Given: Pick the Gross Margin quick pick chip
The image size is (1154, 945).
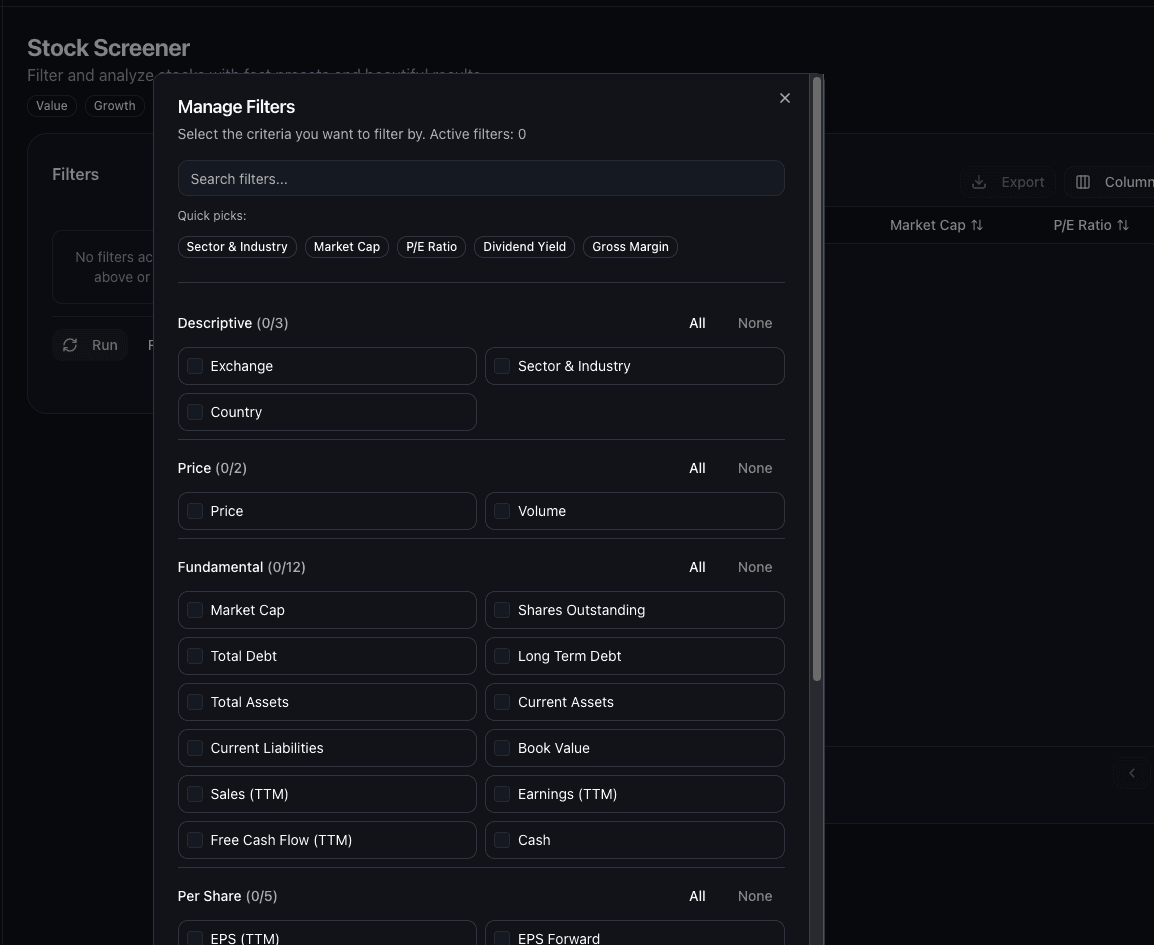Looking at the screenshot, I should coord(630,246).
